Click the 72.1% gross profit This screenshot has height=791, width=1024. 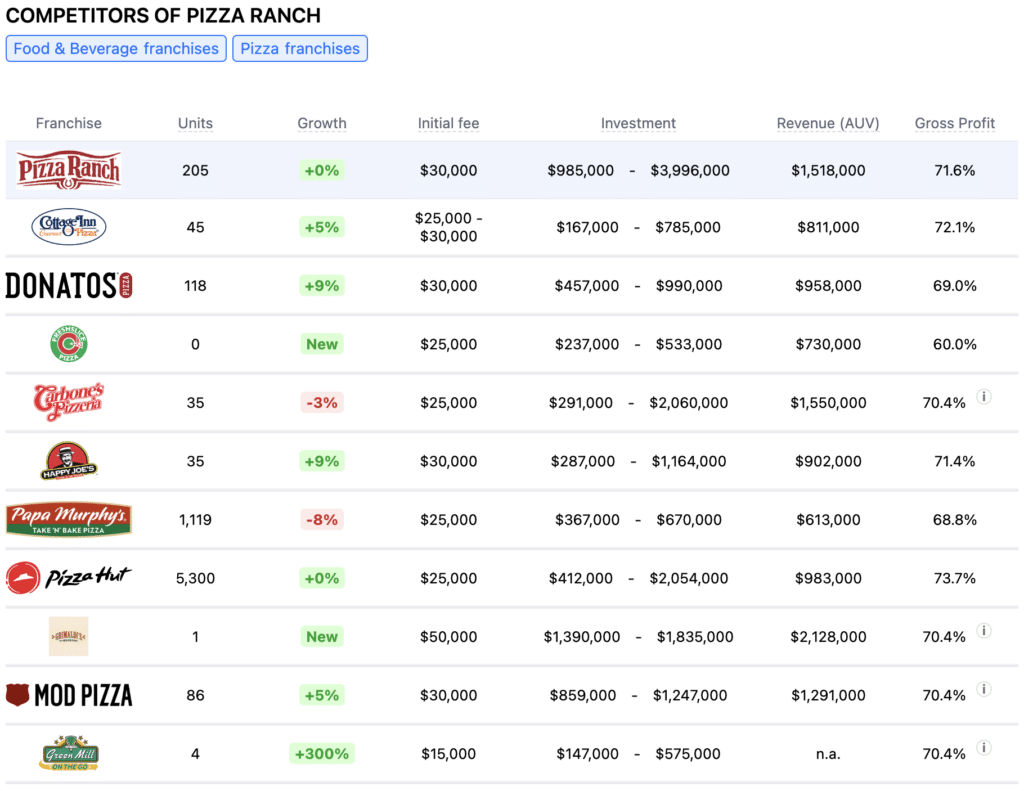point(955,227)
